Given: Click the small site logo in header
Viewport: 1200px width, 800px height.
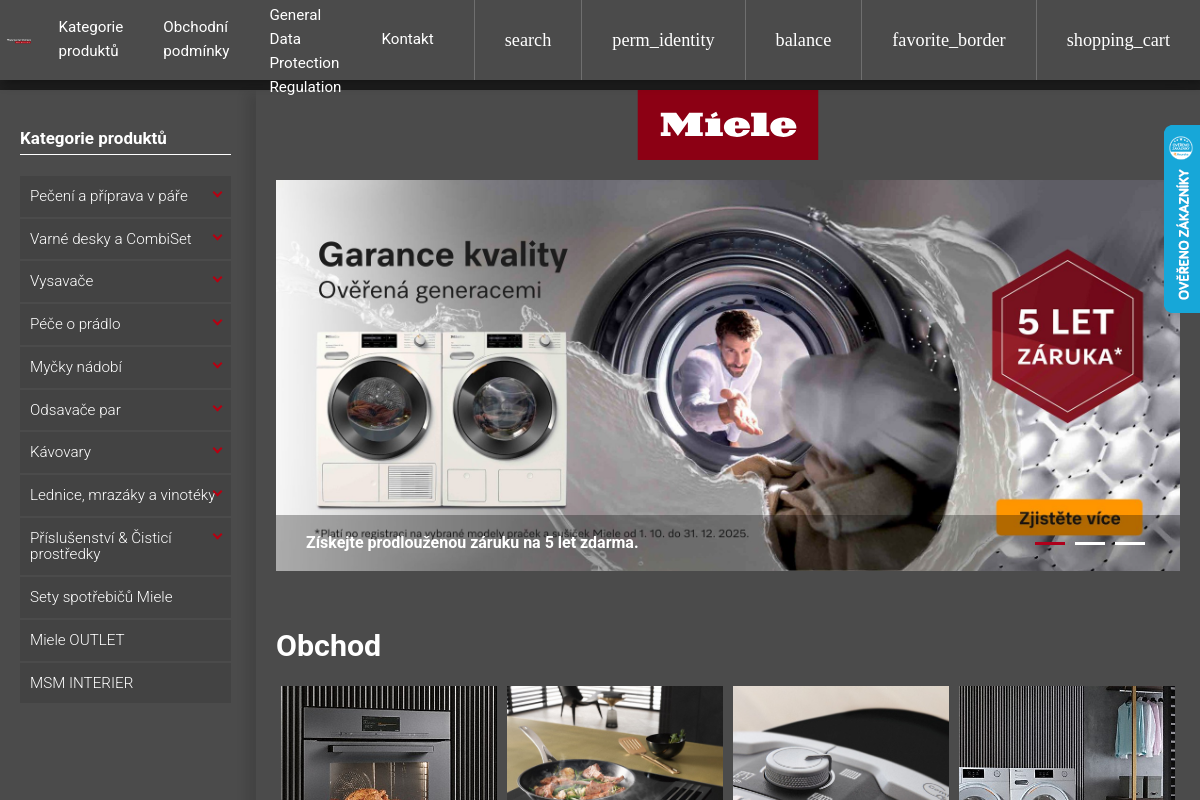Looking at the screenshot, I should (20, 40).
